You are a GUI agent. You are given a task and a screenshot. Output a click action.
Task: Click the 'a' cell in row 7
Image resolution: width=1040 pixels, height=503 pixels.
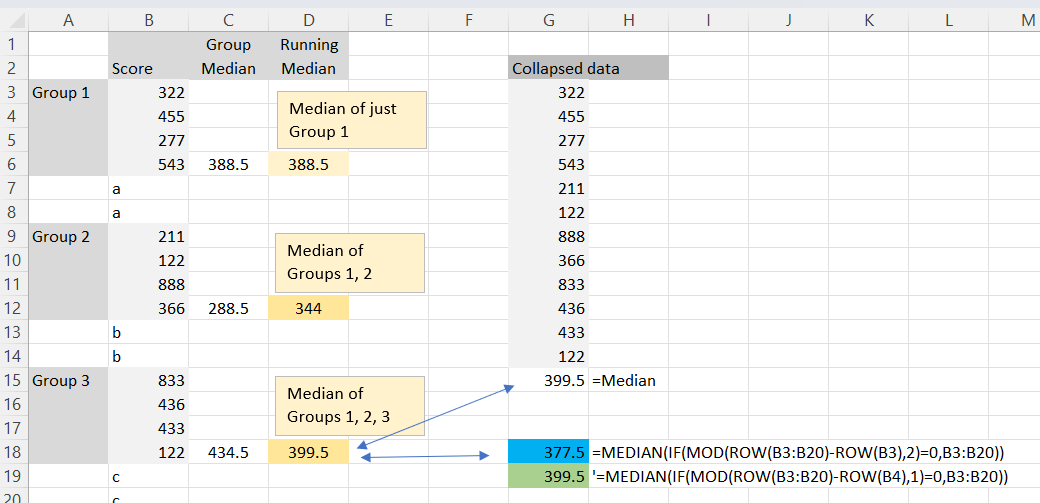click(x=149, y=188)
